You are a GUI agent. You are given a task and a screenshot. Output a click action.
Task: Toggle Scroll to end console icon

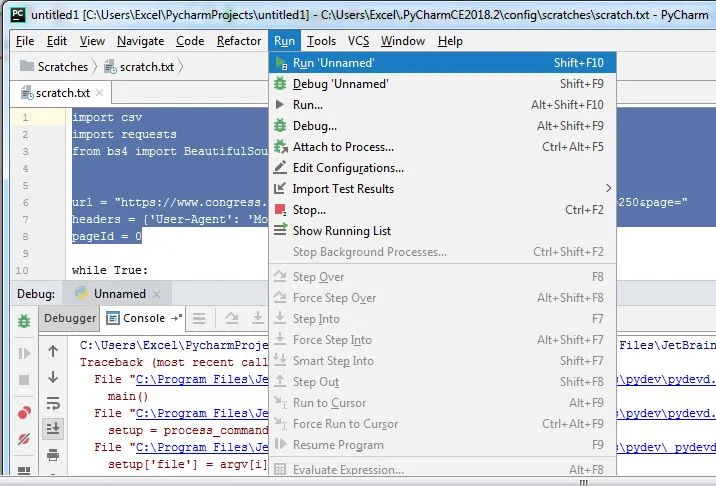(53, 428)
